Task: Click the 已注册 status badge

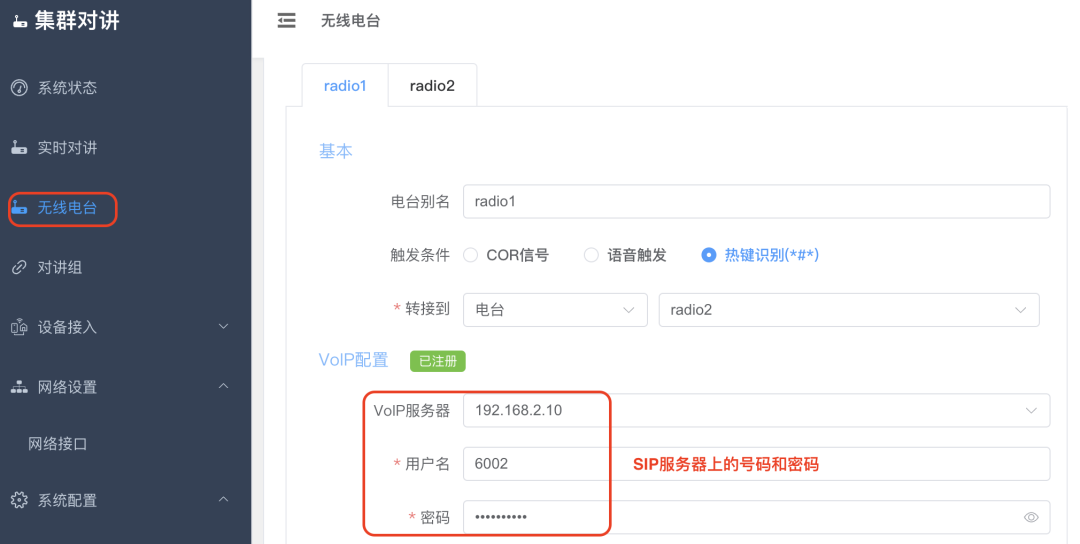Action: [438, 361]
